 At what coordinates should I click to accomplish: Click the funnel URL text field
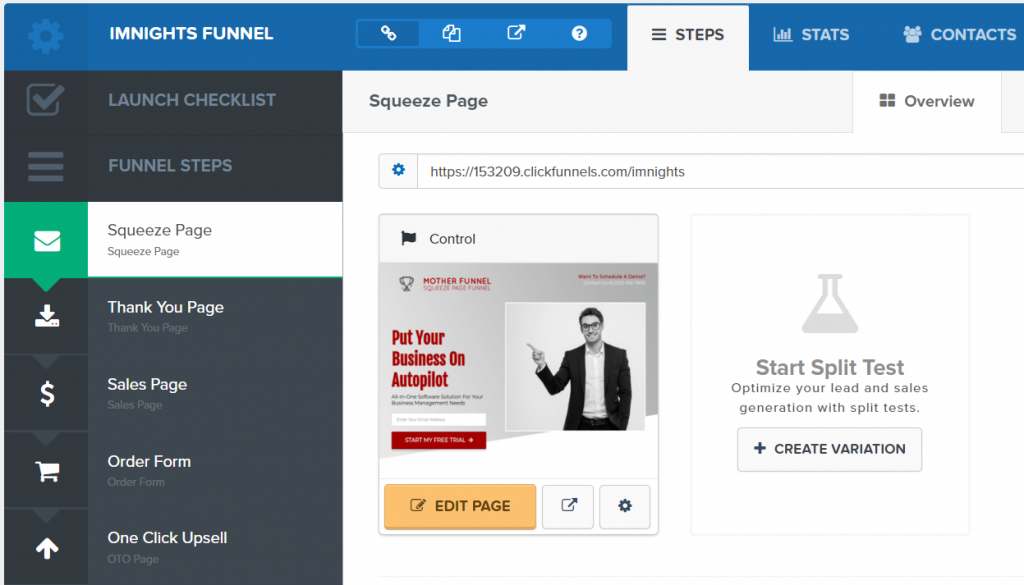[x=720, y=171]
